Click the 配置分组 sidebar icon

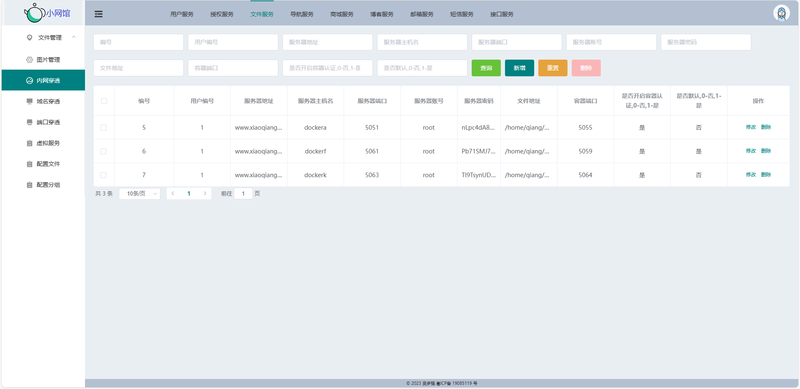[29, 185]
